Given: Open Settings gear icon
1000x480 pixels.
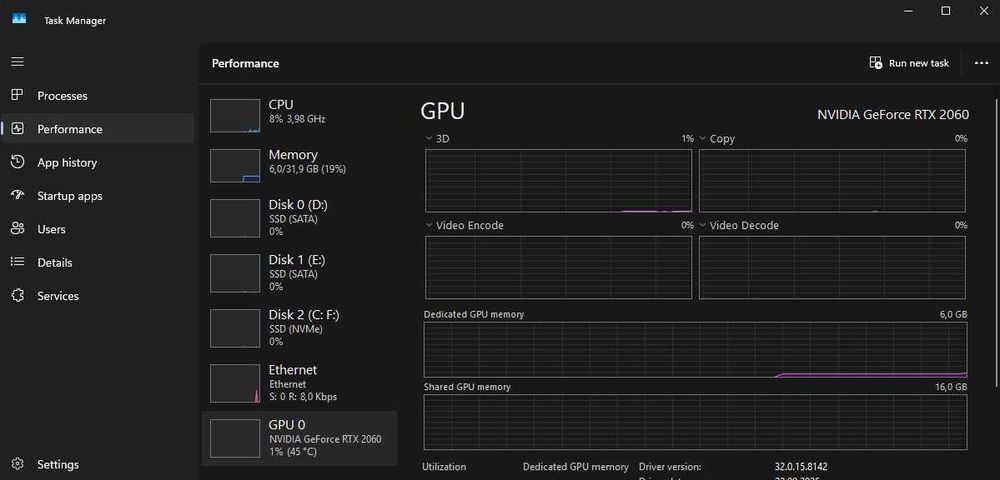Looking at the screenshot, I should click(x=17, y=464).
